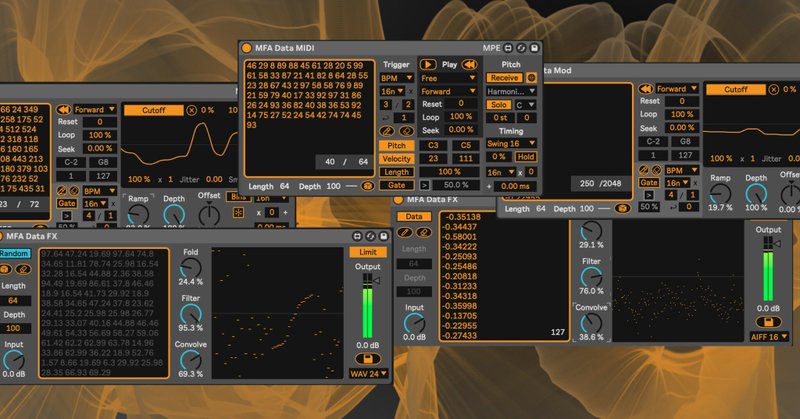The height and width of the screenshot is (419, 800).
Task: Select the eraser icon in MFA Data MIDI
Action: (406, 132)
